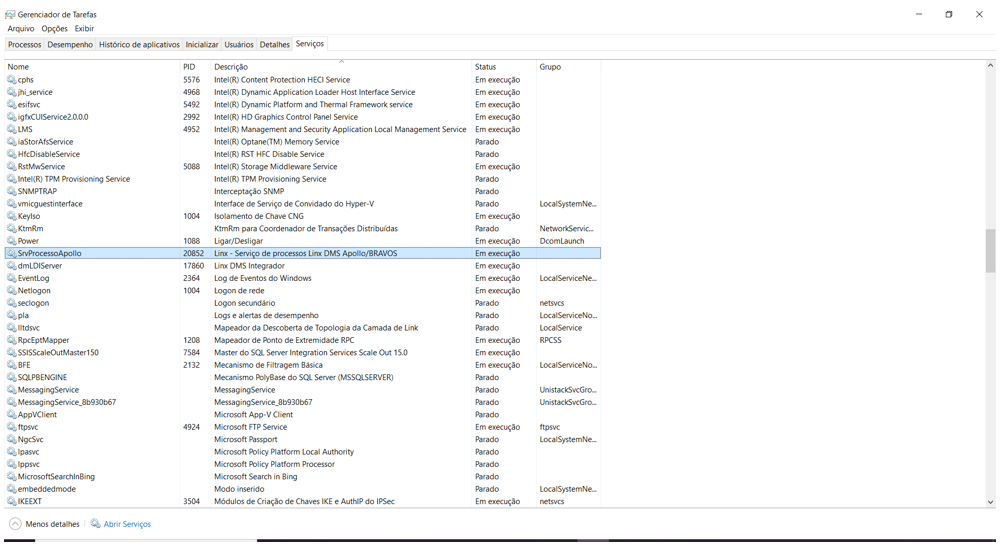Click the icon next to Power service
Screen dimensions: 1002x552
tap(12, 241)
